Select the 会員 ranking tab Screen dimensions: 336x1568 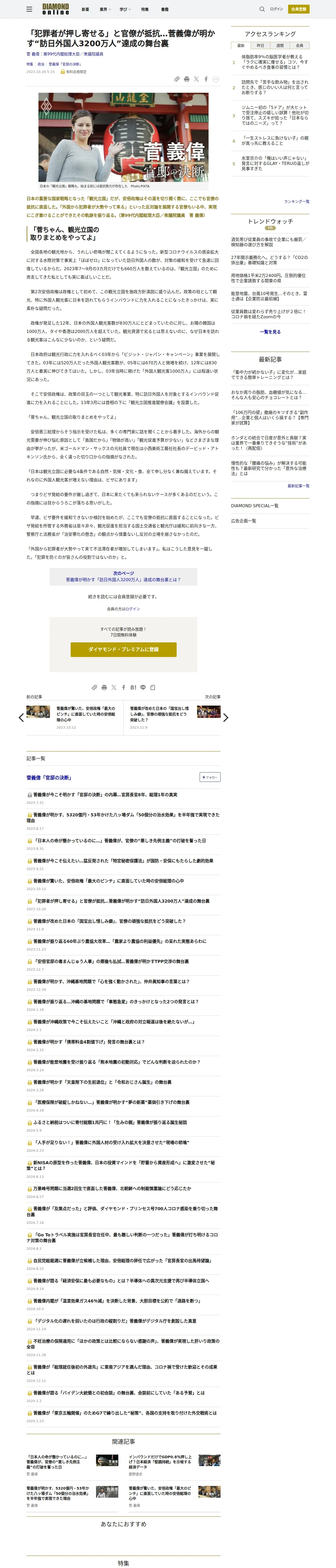click(x=299, y=46)
